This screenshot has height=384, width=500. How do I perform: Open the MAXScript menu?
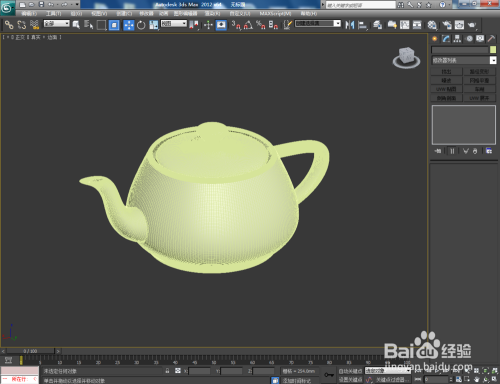point(275,13)
